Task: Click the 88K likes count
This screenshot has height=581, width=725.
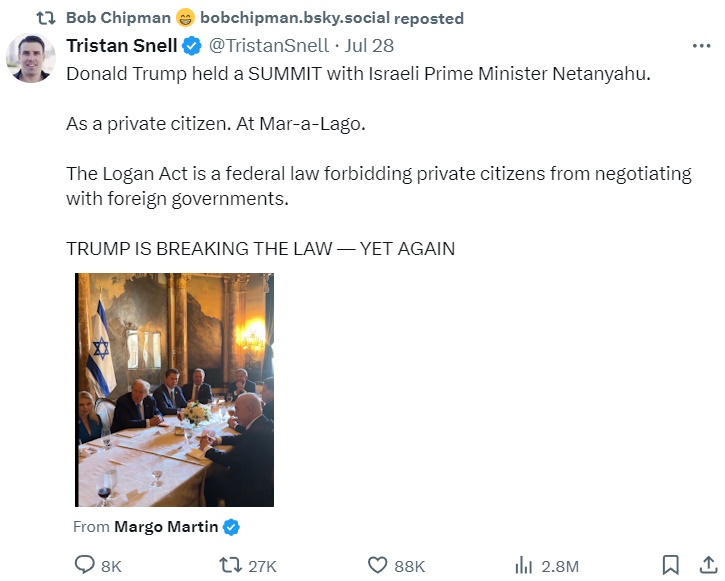Action: click(x=409, y=566)
